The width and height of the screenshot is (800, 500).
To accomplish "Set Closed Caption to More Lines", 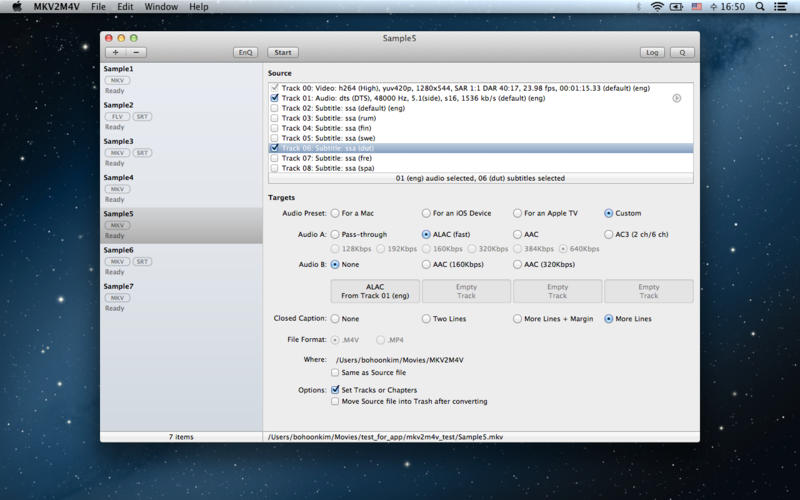I will pos(608,318).
